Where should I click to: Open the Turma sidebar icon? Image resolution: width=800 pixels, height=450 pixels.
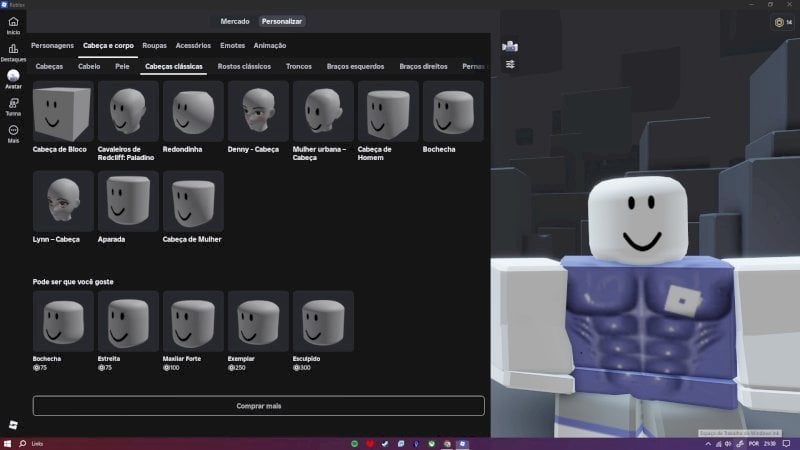13,104
